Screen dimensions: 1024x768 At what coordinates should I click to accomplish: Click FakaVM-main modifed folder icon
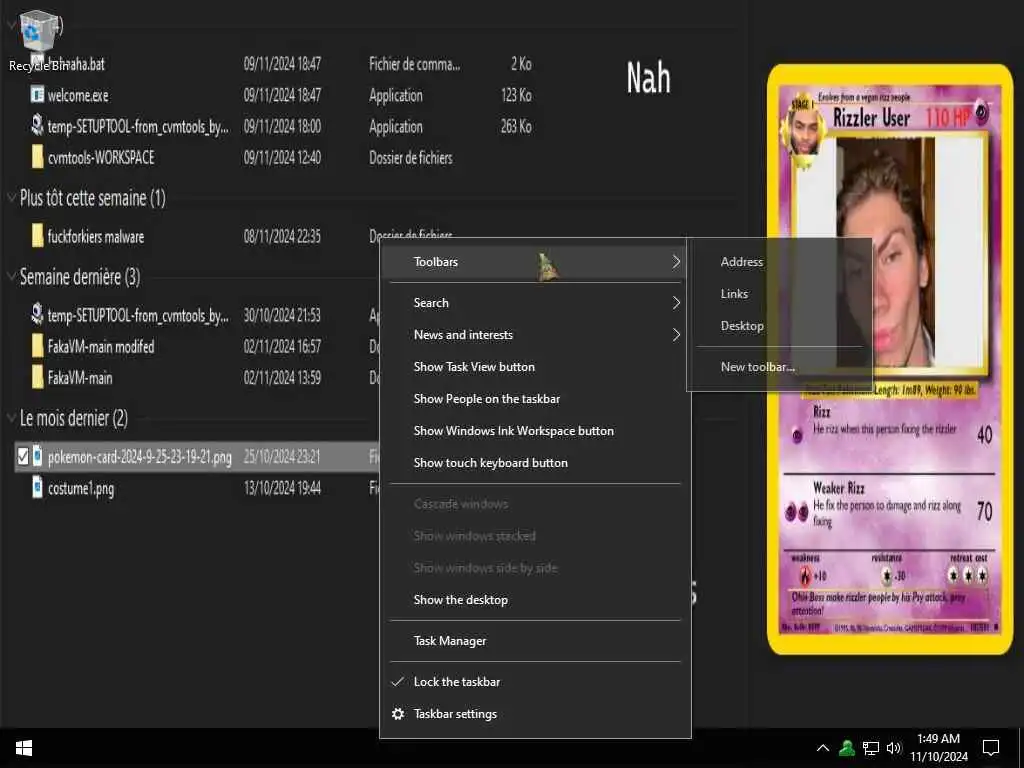[38, 345]
